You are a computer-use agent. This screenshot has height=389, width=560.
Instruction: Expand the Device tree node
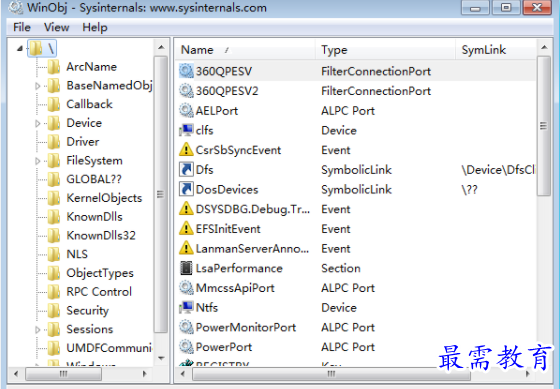pyautogui.click(x=38, y=123)
